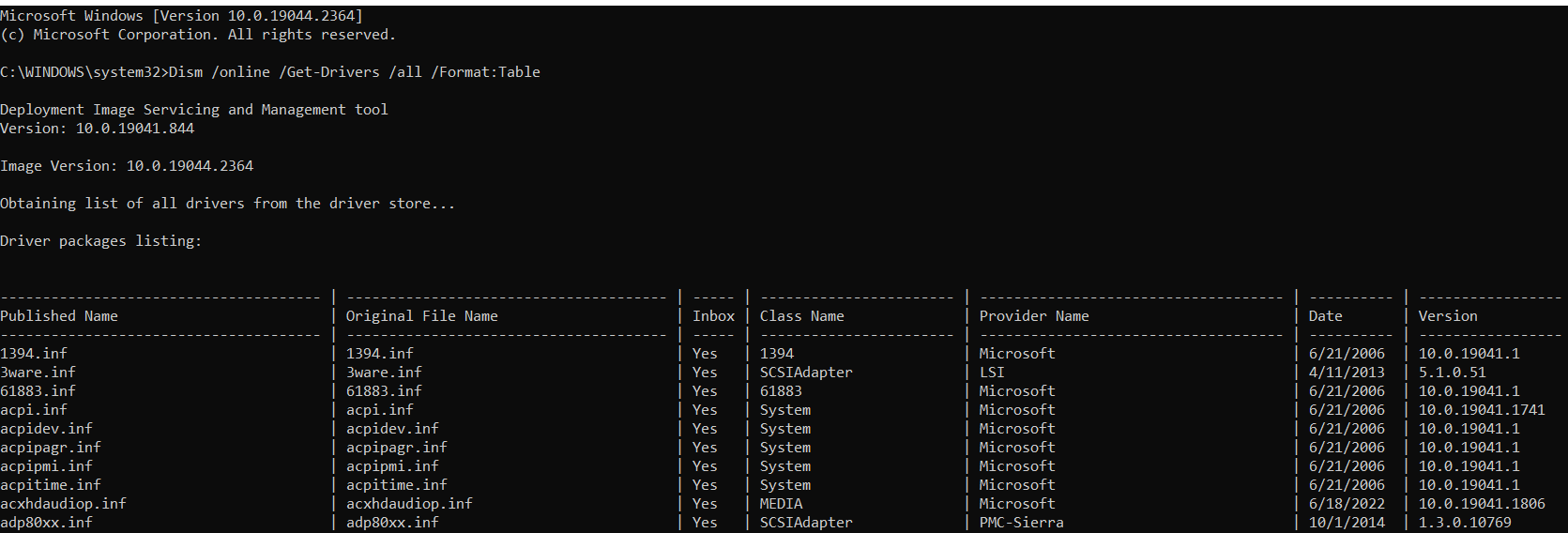Image resolution: width=1568 pixels, height=533 pixels.
Task: Click the 'Original File Name' column header
Action: (421, 316)
